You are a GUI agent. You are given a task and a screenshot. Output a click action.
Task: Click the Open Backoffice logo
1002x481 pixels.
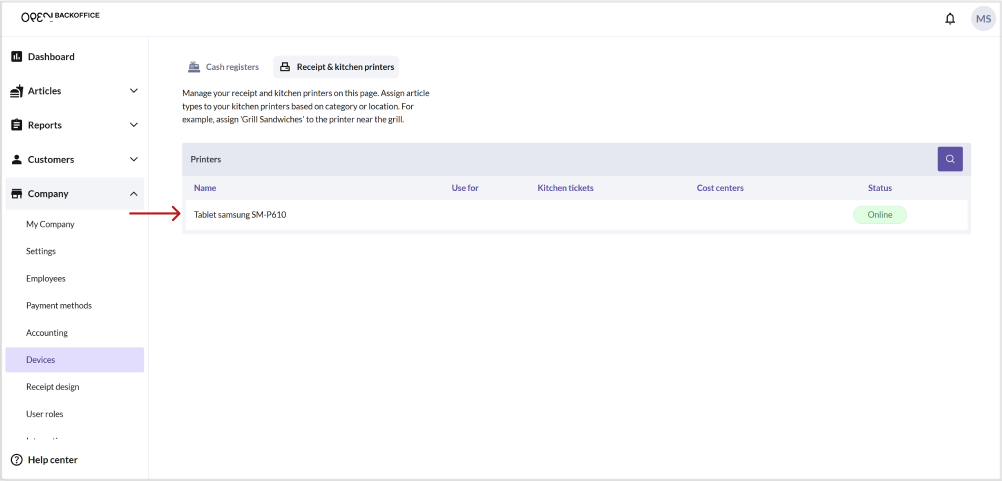click(x=60, y=17)
